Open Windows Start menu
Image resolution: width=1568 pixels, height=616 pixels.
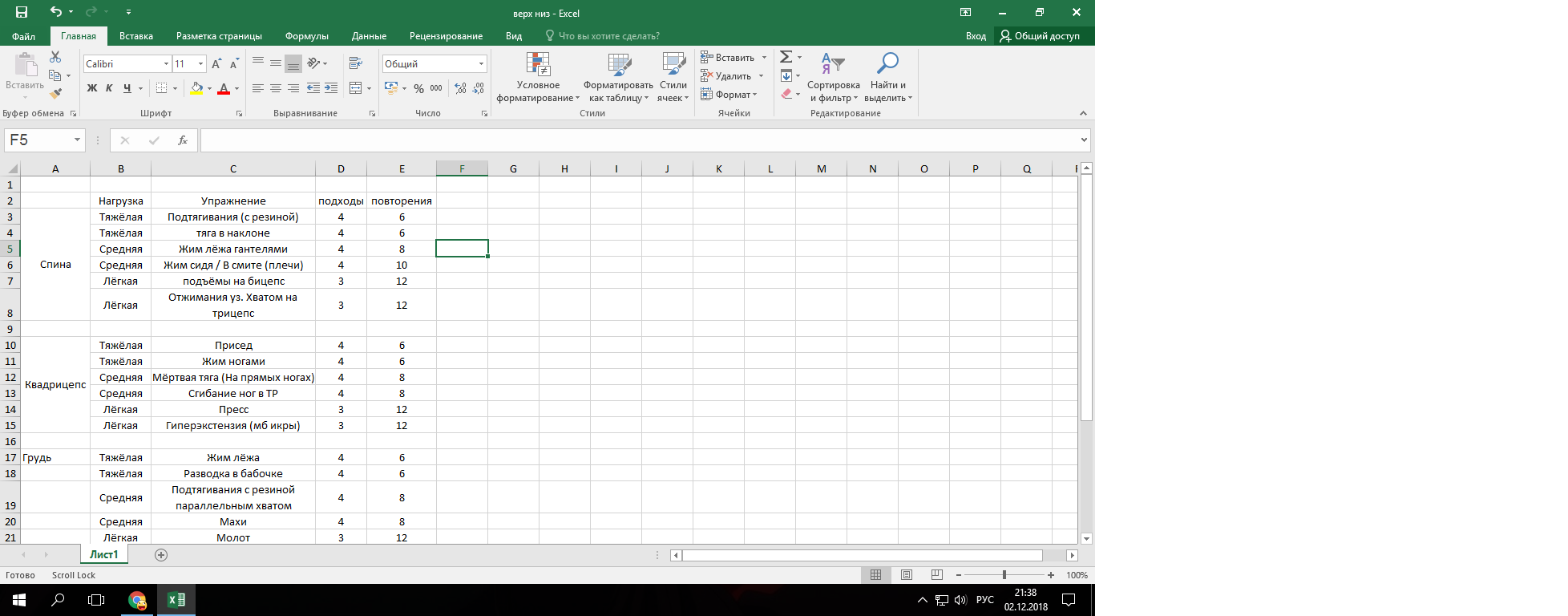(x=19, y=600)
